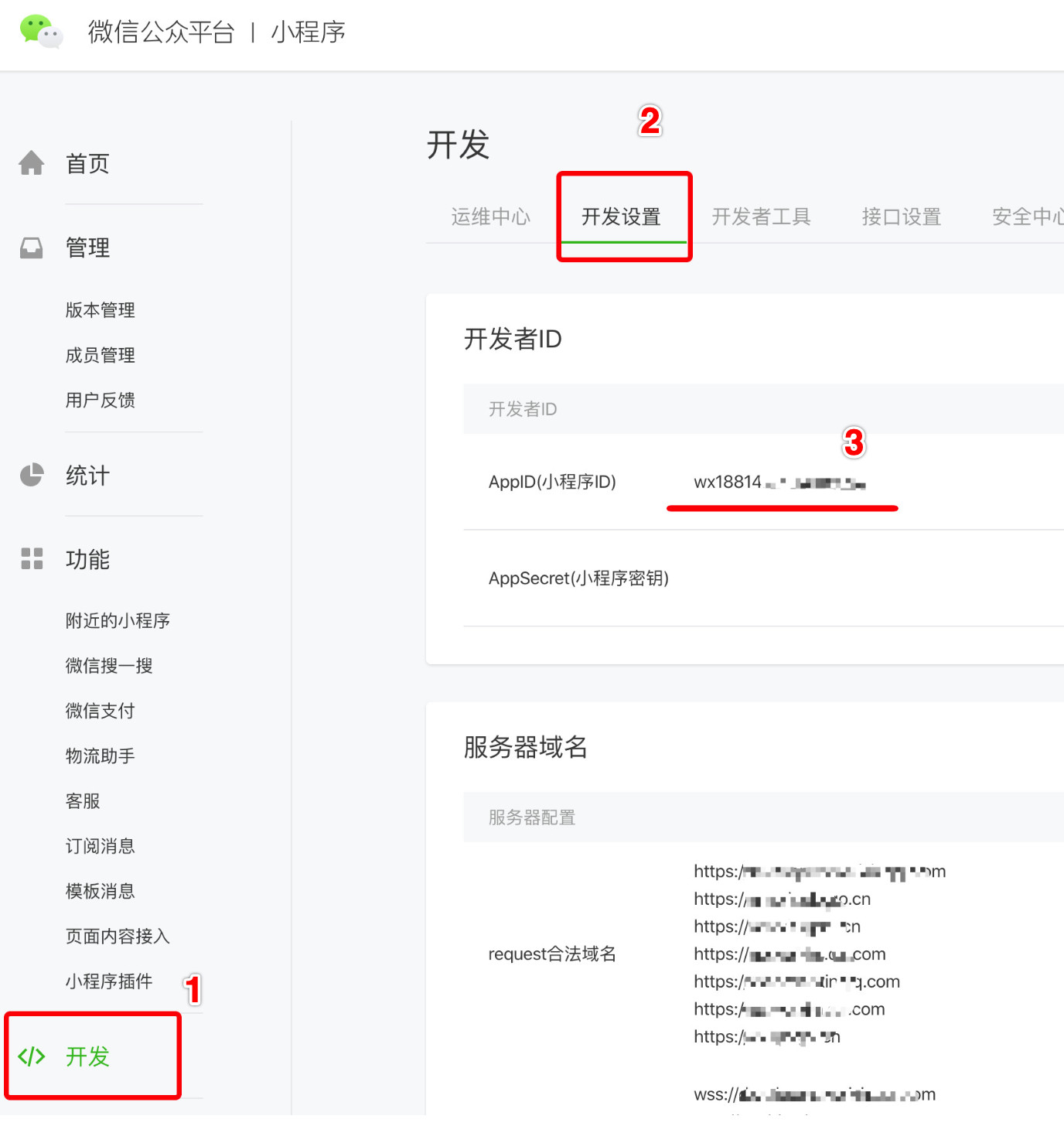Click the 开发者ID table header

(x=523, y=409)
